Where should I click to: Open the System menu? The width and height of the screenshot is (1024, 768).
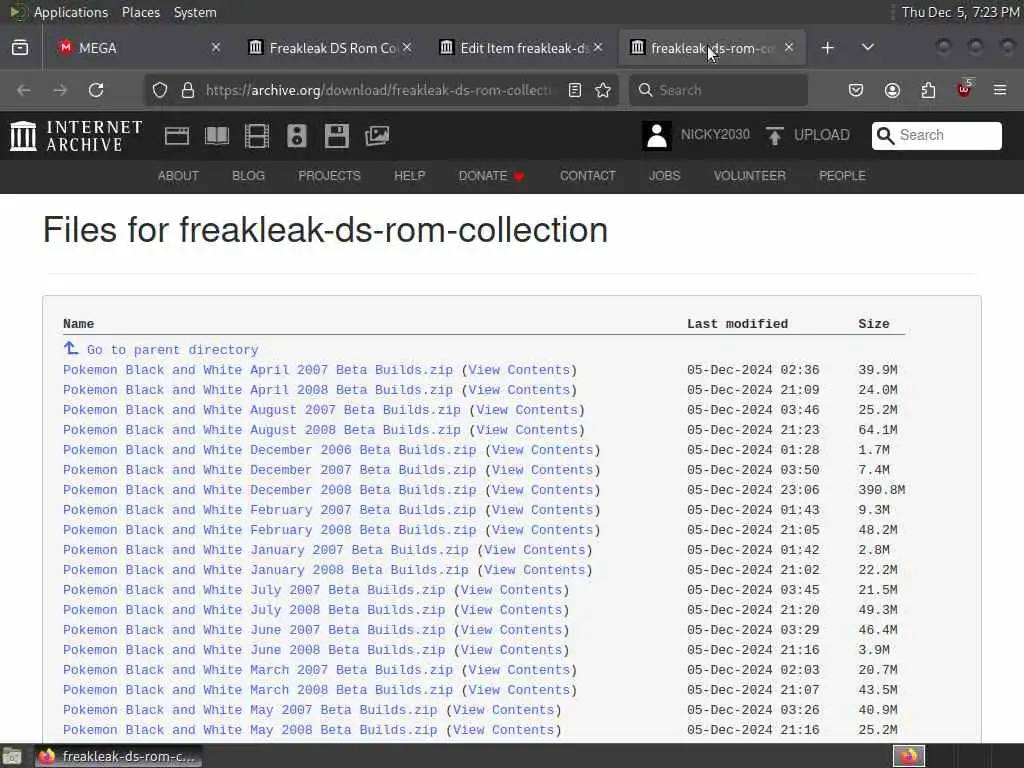(x=195, y=12)
